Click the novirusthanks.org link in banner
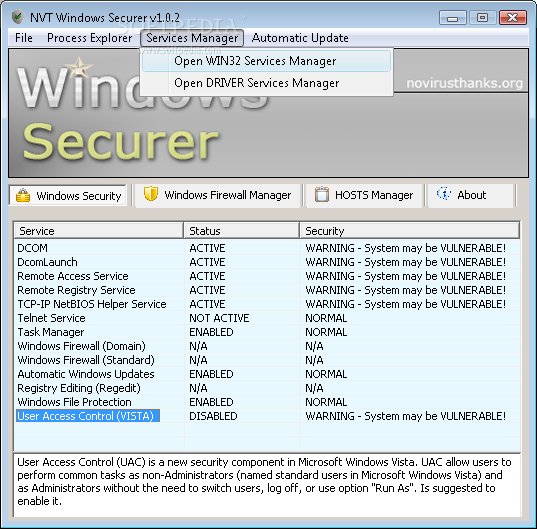Image resolution: width=537 pixels, height=529 pixels. [464, 83]
